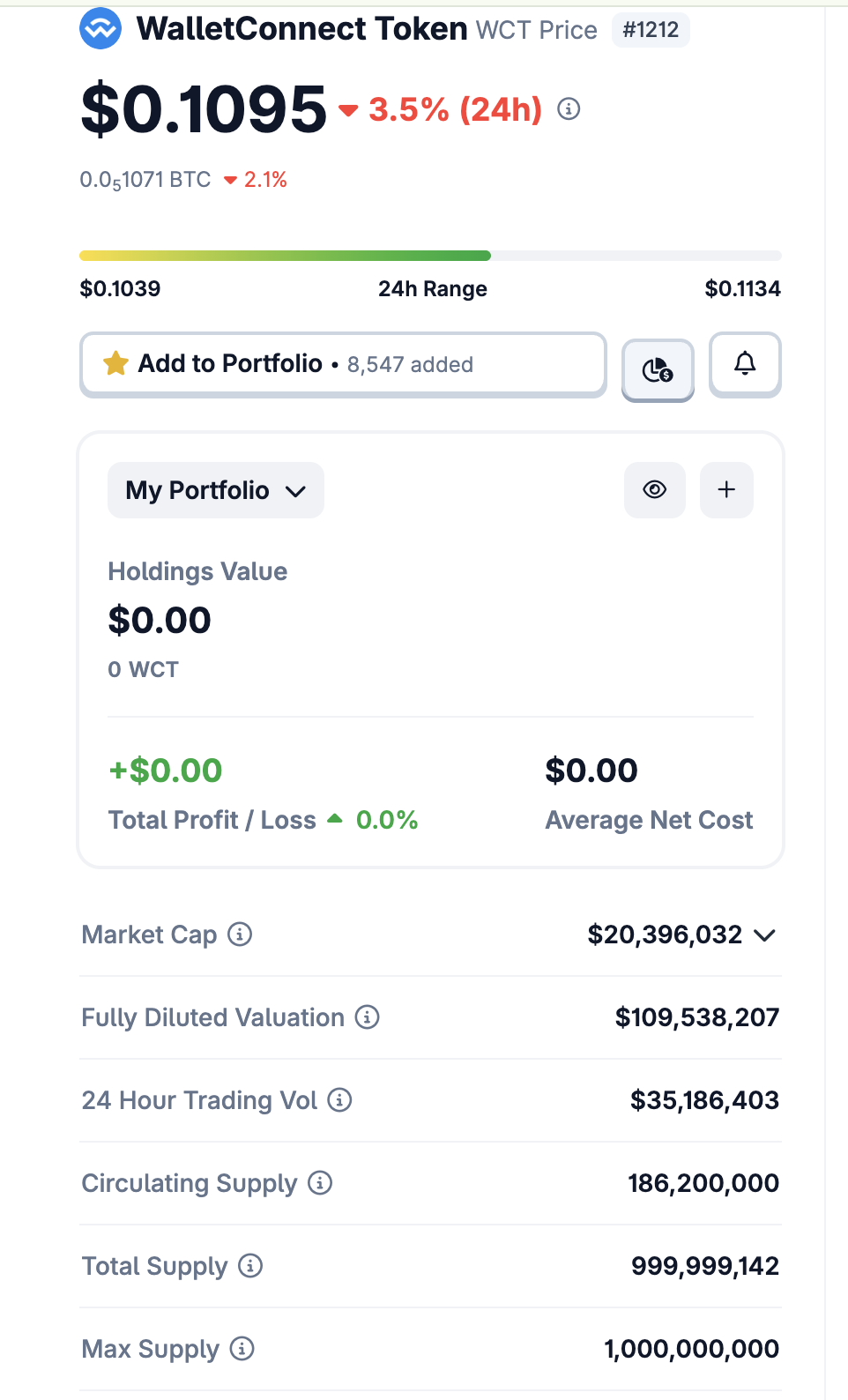Click the Max Supply info icon

pos(242,1348)
